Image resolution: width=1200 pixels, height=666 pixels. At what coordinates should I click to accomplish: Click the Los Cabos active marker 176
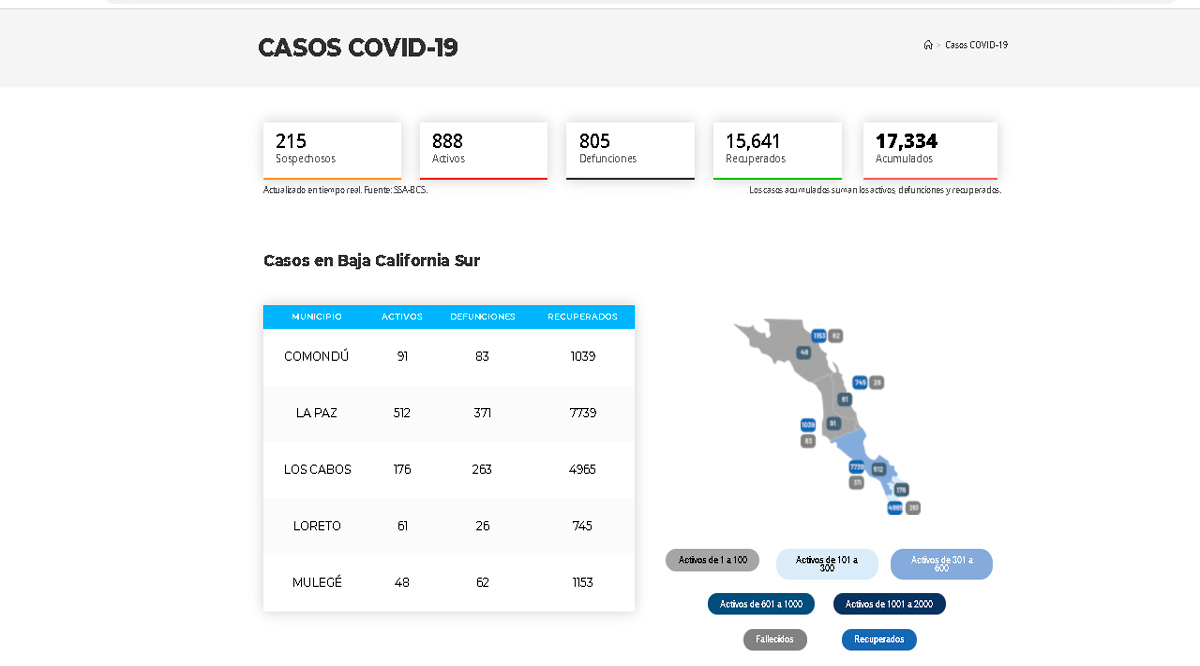pos(900,490)
